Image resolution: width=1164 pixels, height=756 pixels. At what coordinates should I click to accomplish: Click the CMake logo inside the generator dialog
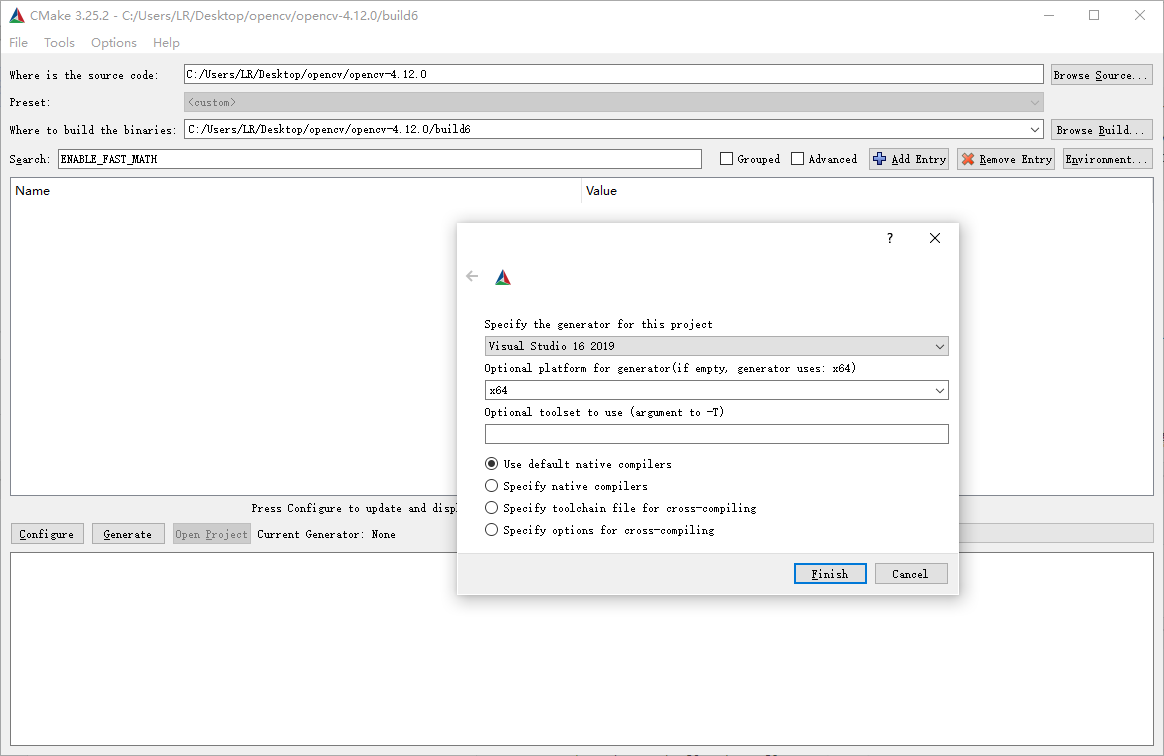(x=503, y=278)
